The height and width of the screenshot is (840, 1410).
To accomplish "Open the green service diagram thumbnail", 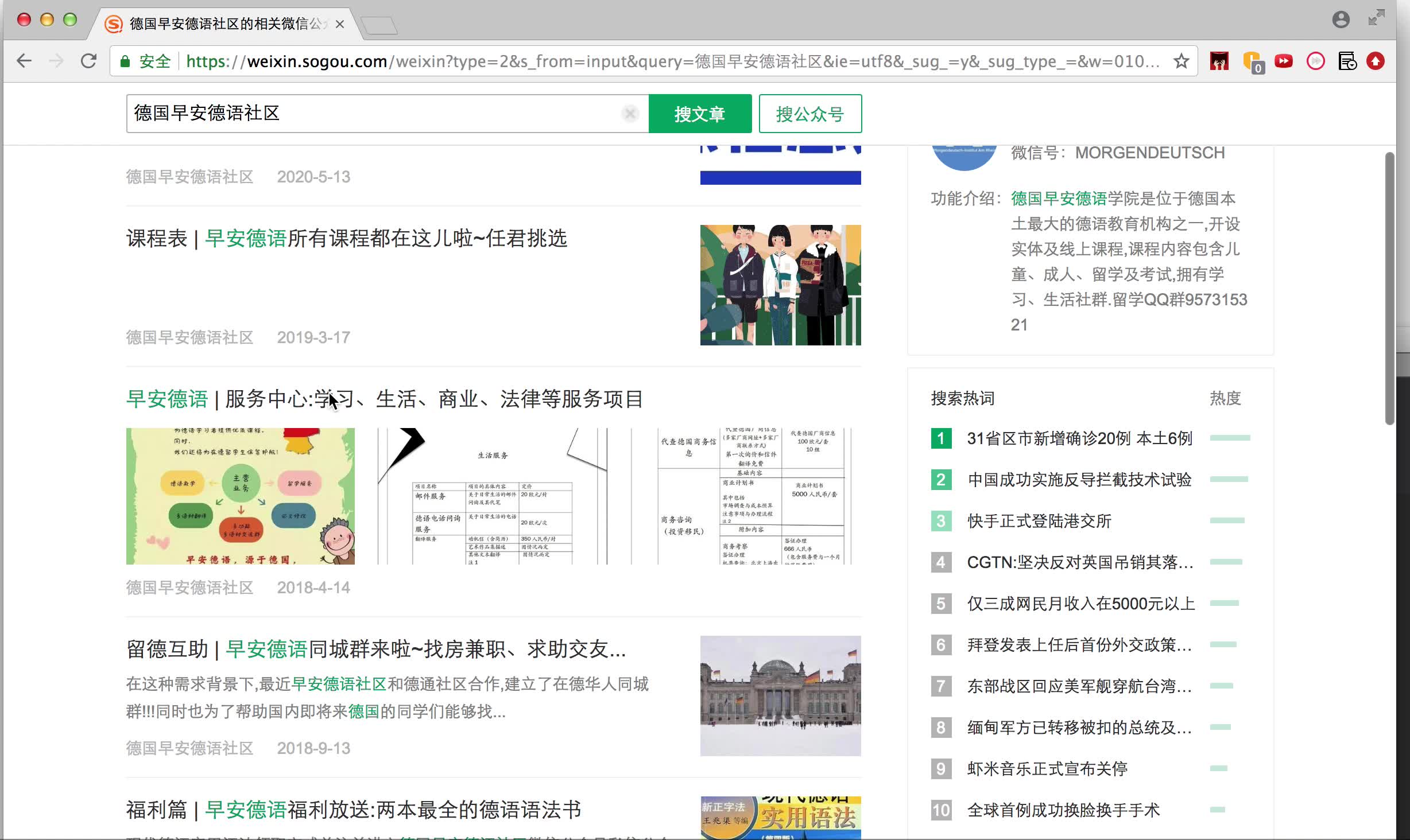I will [x=241, y=496].
